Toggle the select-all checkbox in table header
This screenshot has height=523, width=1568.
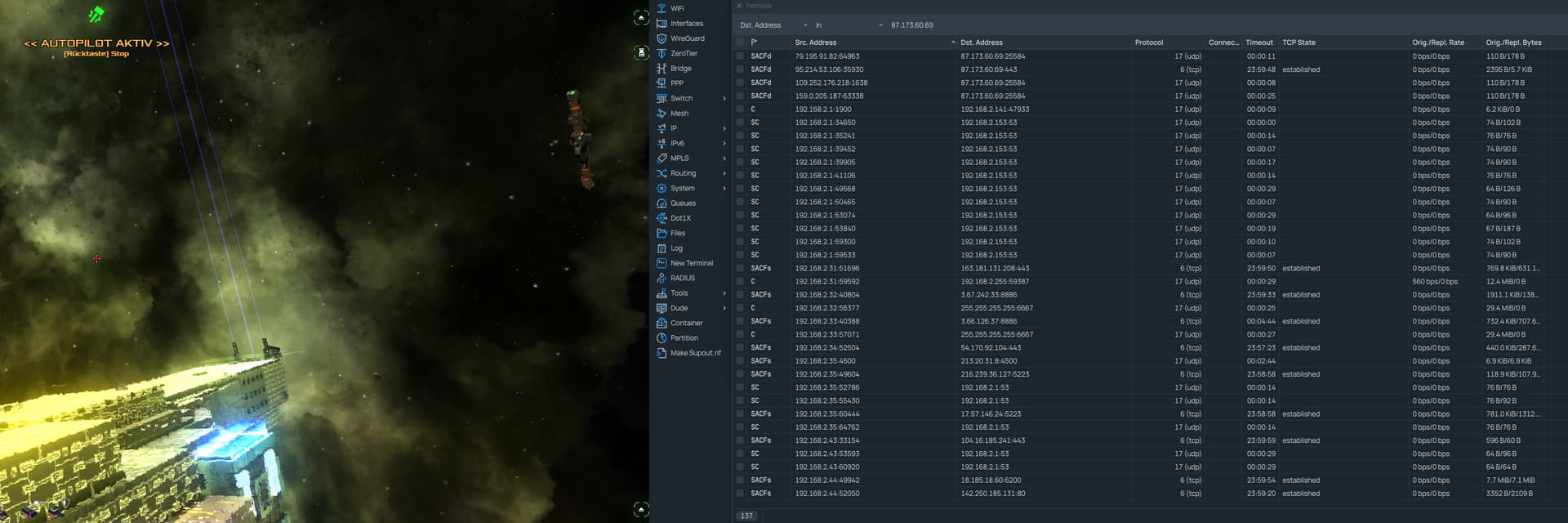(x=740, y=42)
